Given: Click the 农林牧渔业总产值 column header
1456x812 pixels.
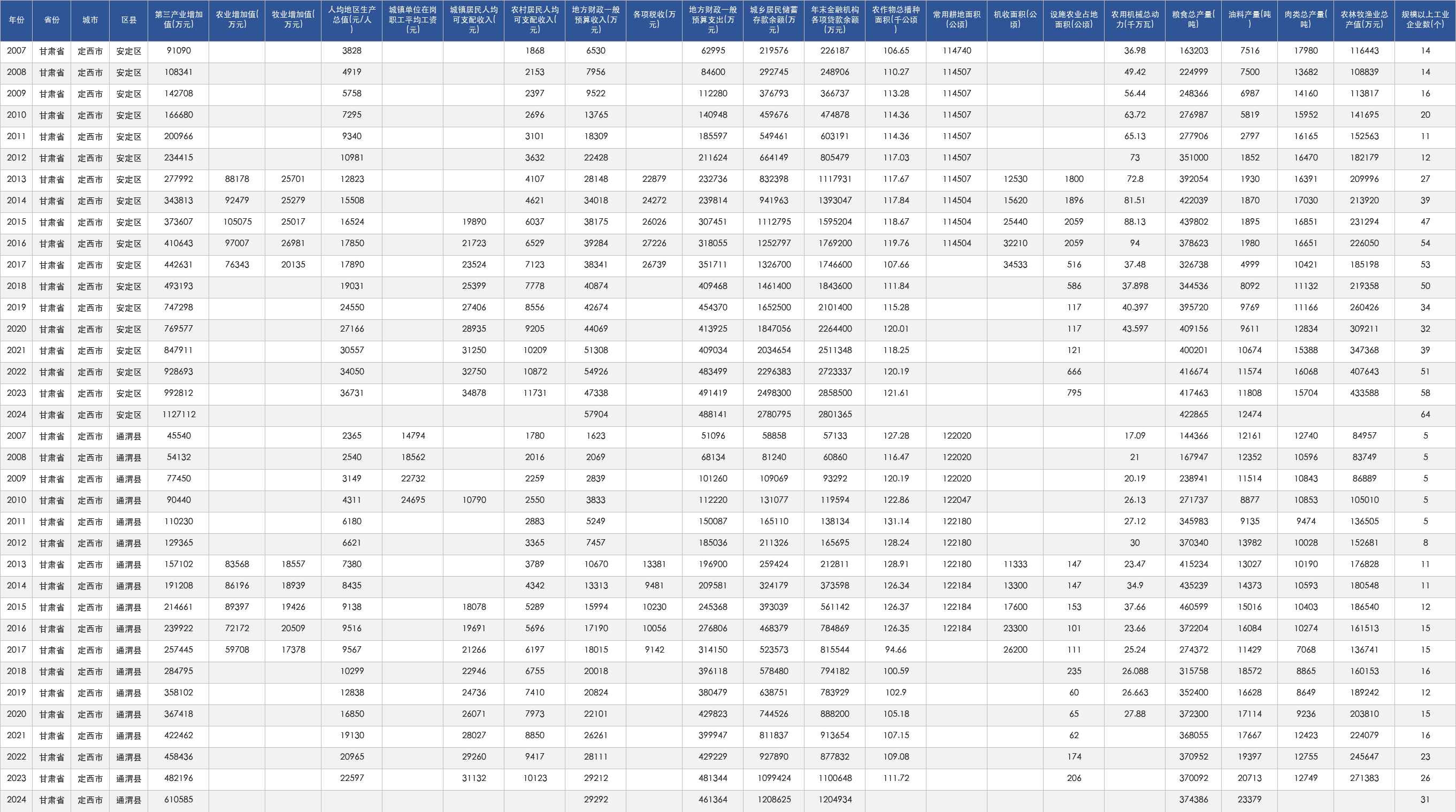Looking at the screenshot, I should click(x=1365, y=20).
